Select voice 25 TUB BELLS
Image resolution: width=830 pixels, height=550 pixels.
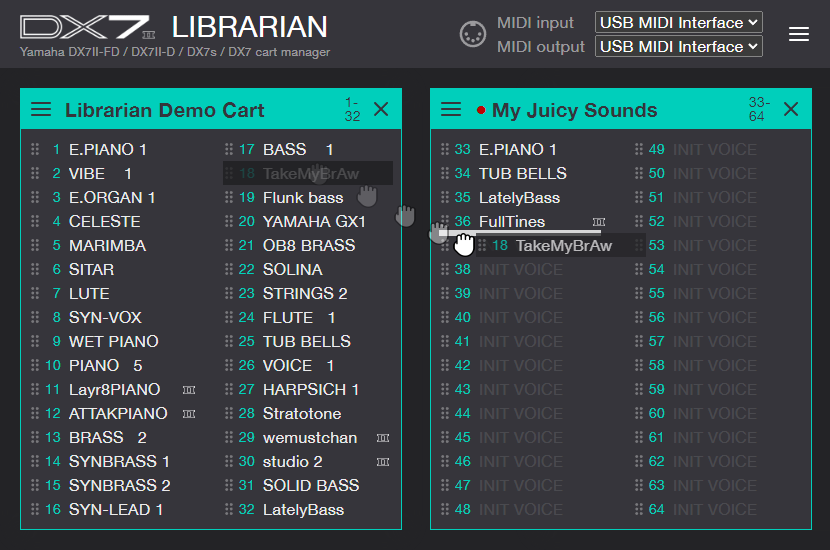307,341
